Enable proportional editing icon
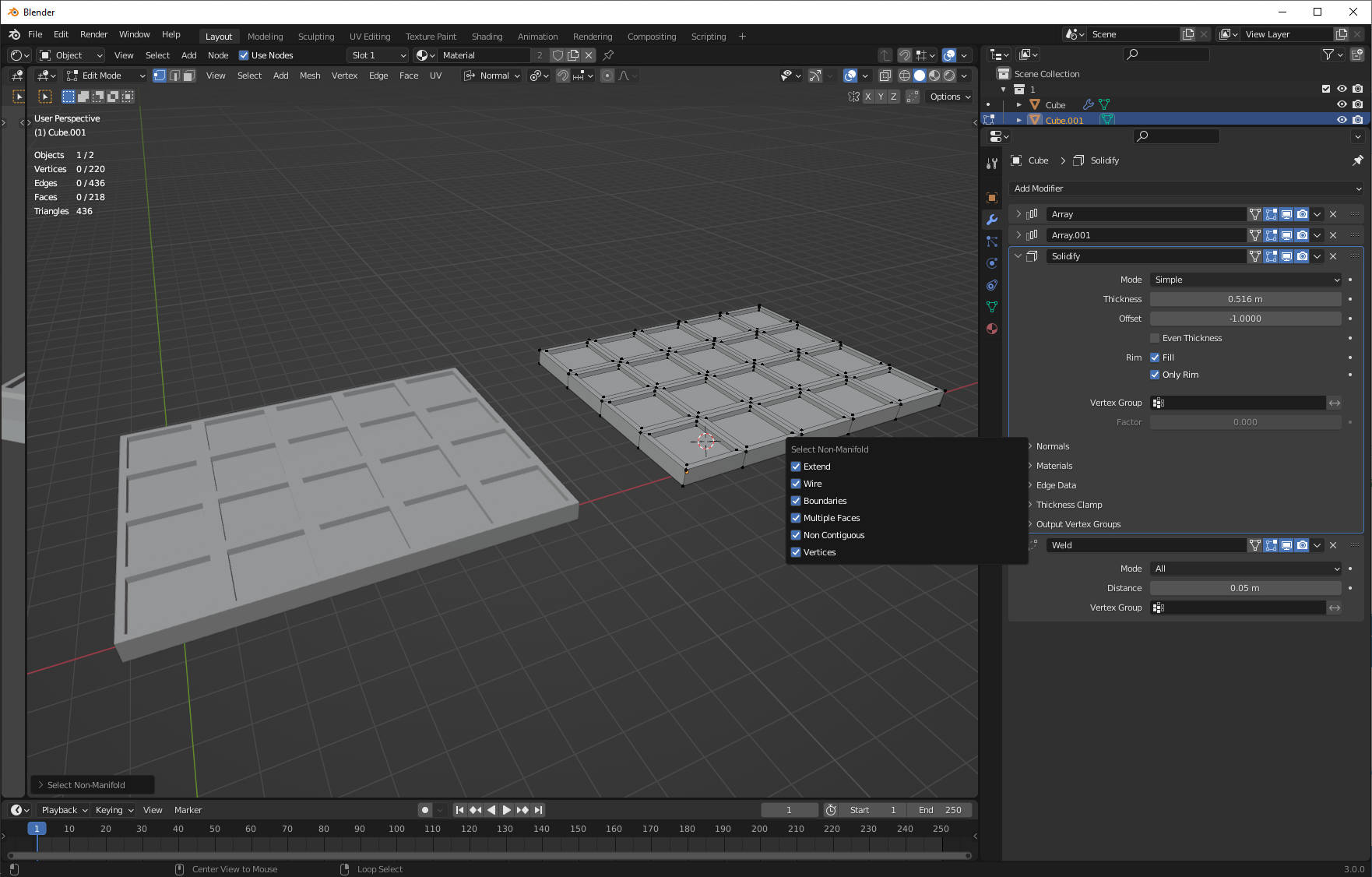 [x=607, y=76]
